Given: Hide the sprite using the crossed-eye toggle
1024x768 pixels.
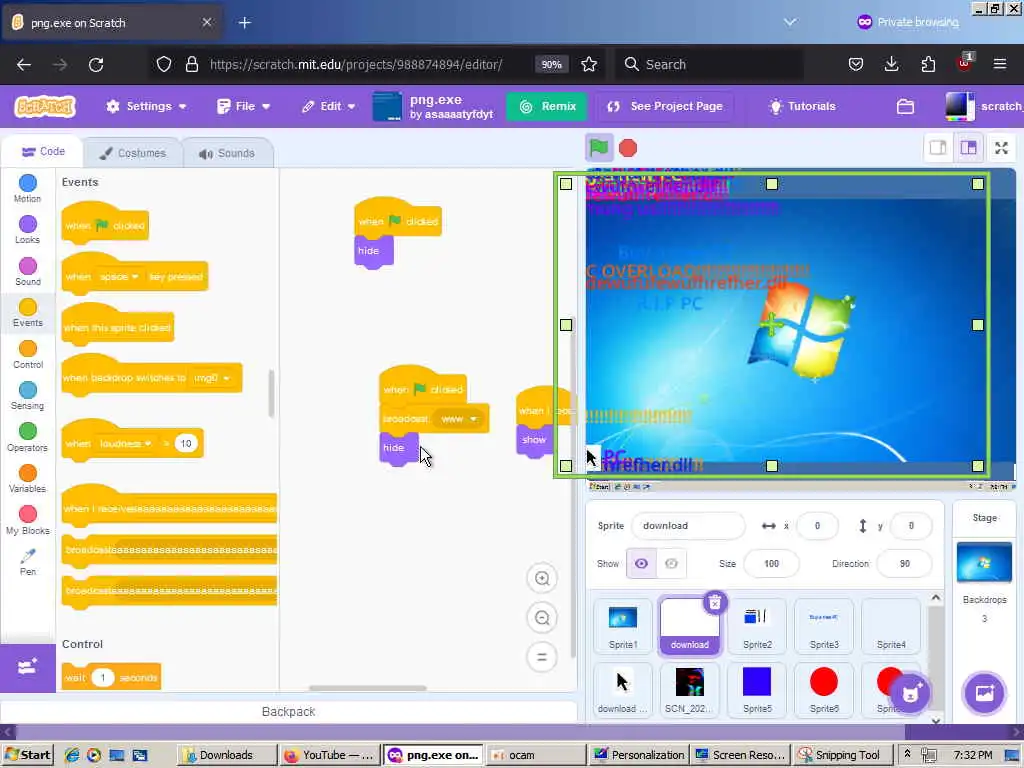Looking at the screenshot, I should tap(671, 564).
